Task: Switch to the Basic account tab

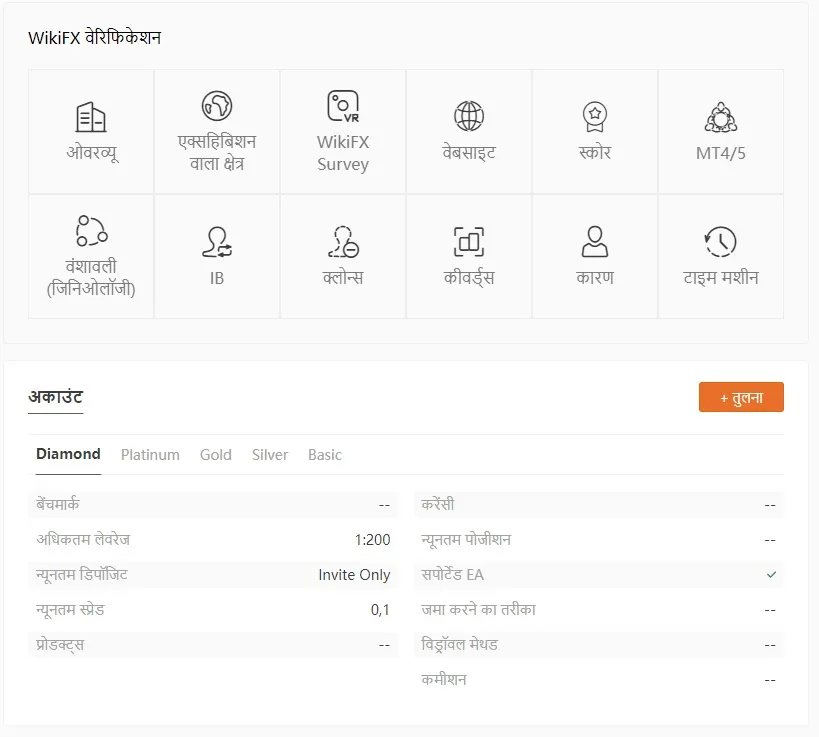Action: 325,455
